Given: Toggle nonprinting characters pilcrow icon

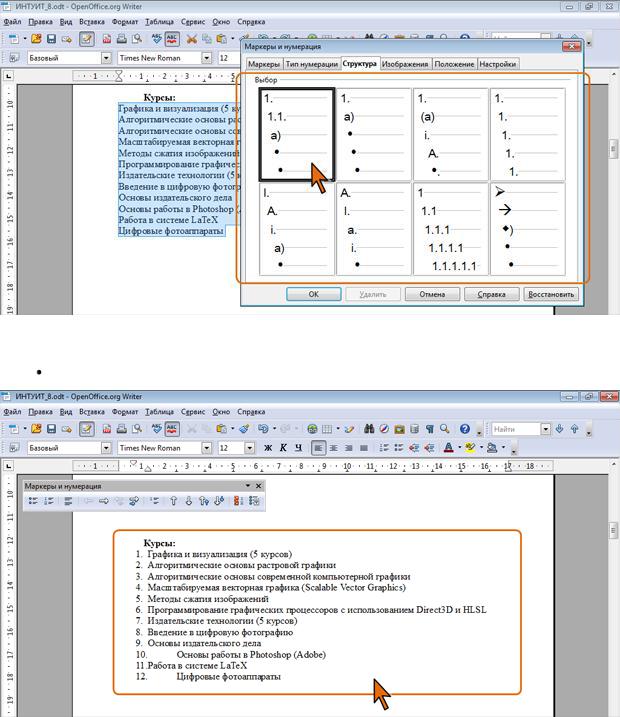Looking at the screenshot, I should click(429, 429).
